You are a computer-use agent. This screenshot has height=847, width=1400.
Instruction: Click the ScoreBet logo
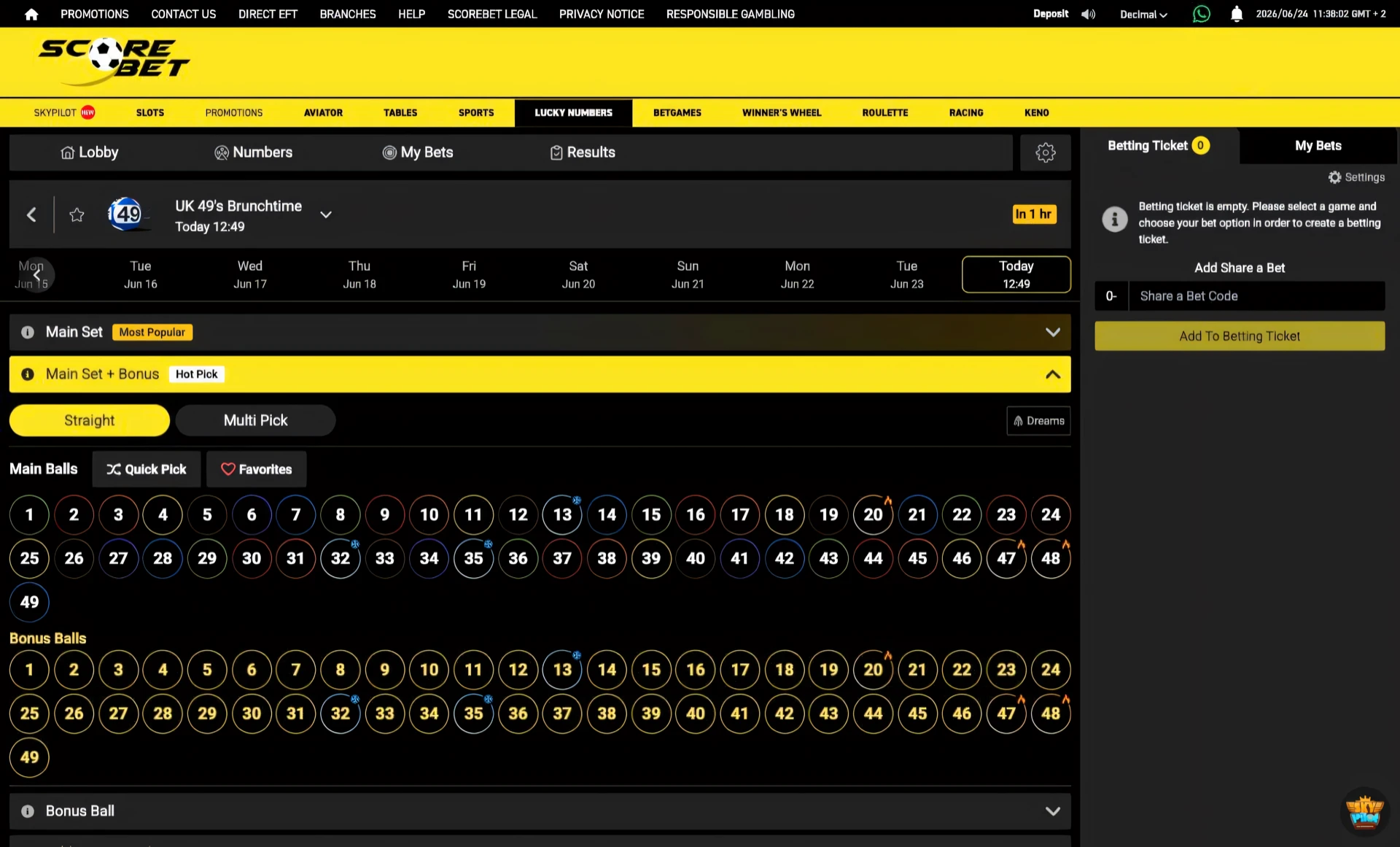[113, 61]
